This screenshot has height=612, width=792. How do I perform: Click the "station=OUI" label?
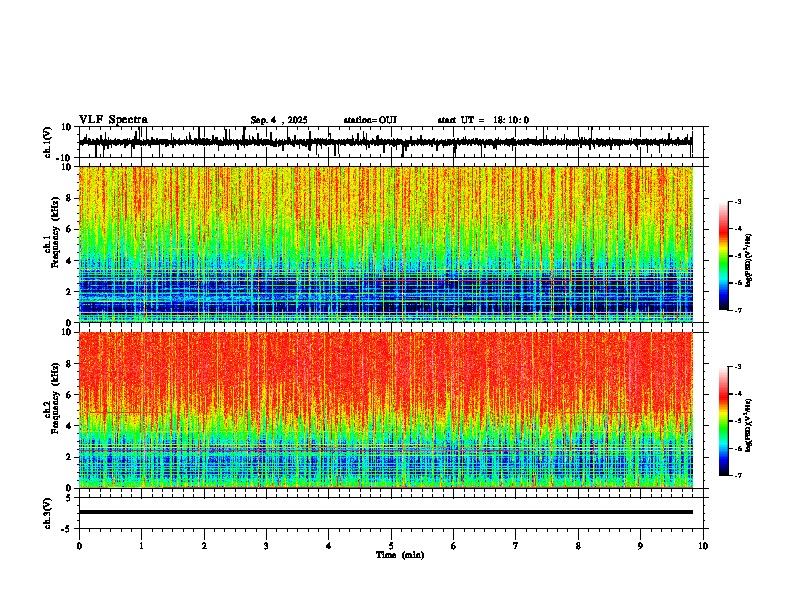[370, 120]
